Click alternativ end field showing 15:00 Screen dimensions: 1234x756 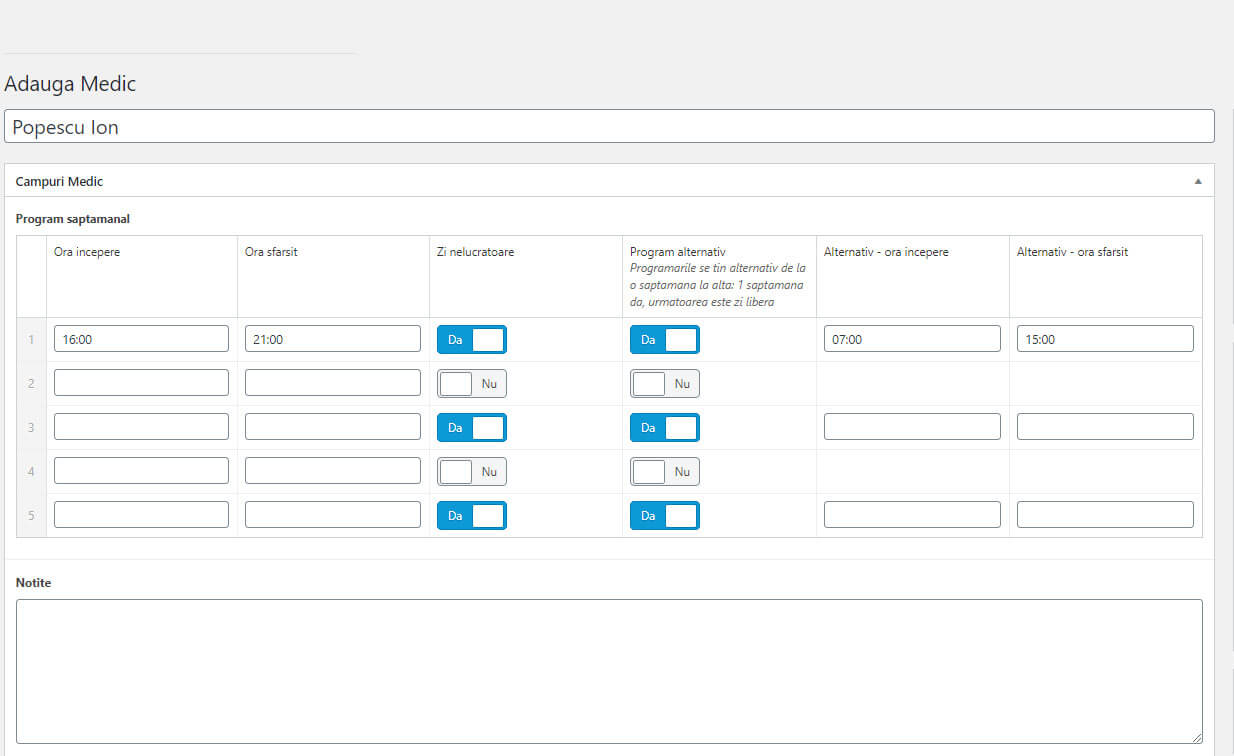pyautogui.click(x=1104, y=339)
